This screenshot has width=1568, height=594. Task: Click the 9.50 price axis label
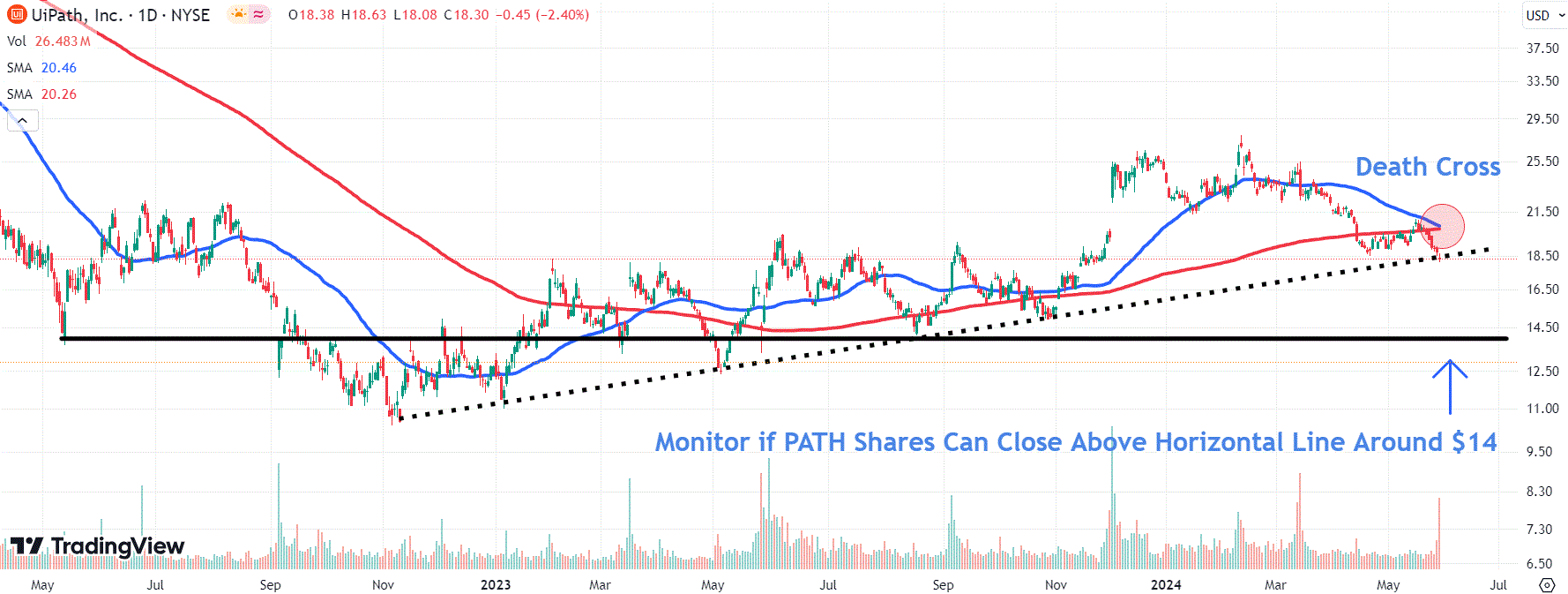1540,452
